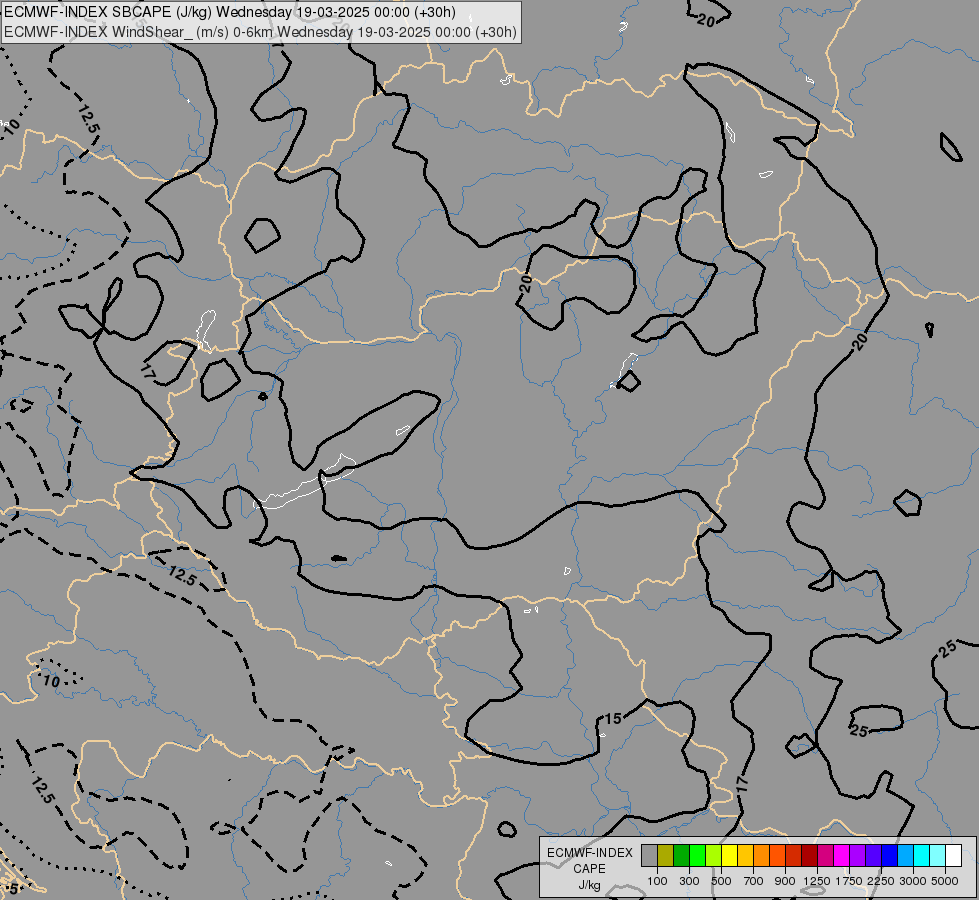Click the olive swatch in CAPE legend
This screenshot has width=979, height=900.
(x=665, y=855)
